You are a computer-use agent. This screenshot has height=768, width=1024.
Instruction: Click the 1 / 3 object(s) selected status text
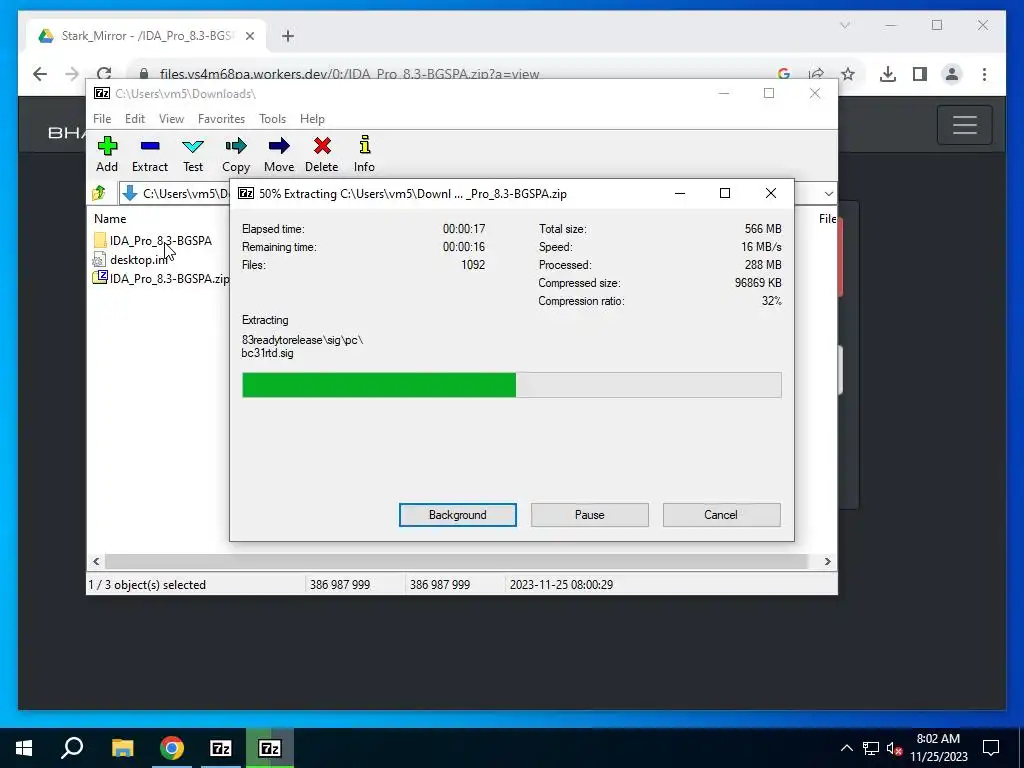pos(148,584)
